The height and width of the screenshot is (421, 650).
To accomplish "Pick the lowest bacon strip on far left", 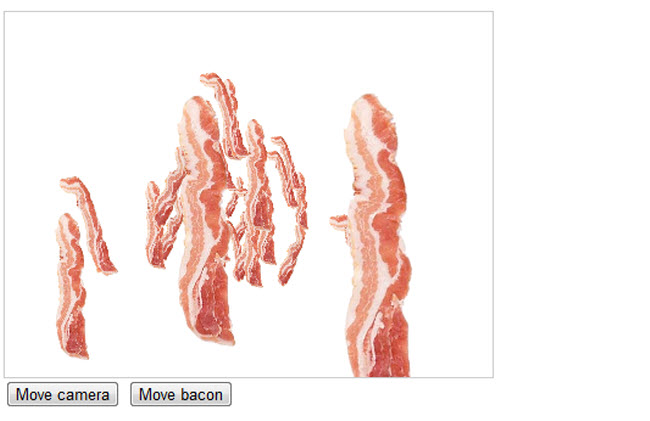I will [x=71, y=286].
